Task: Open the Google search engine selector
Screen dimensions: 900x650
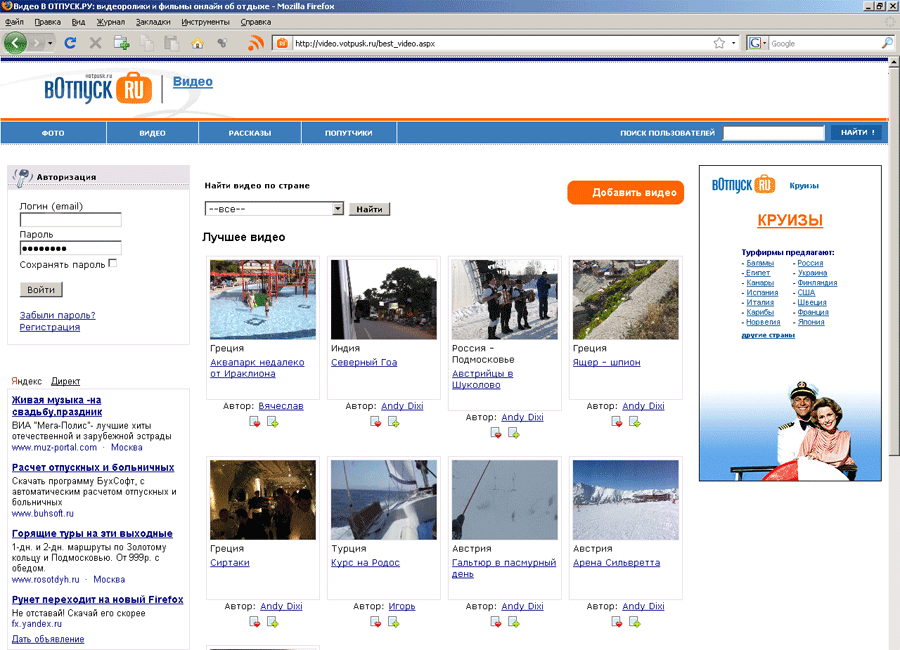Action: click(758, 43)
